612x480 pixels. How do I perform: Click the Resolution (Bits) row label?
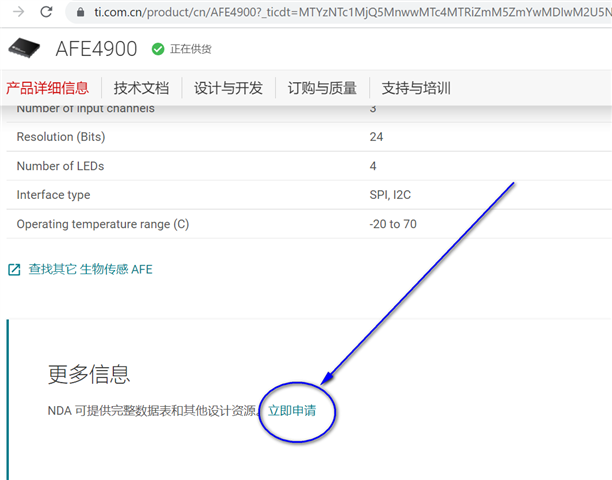(61, 137)
